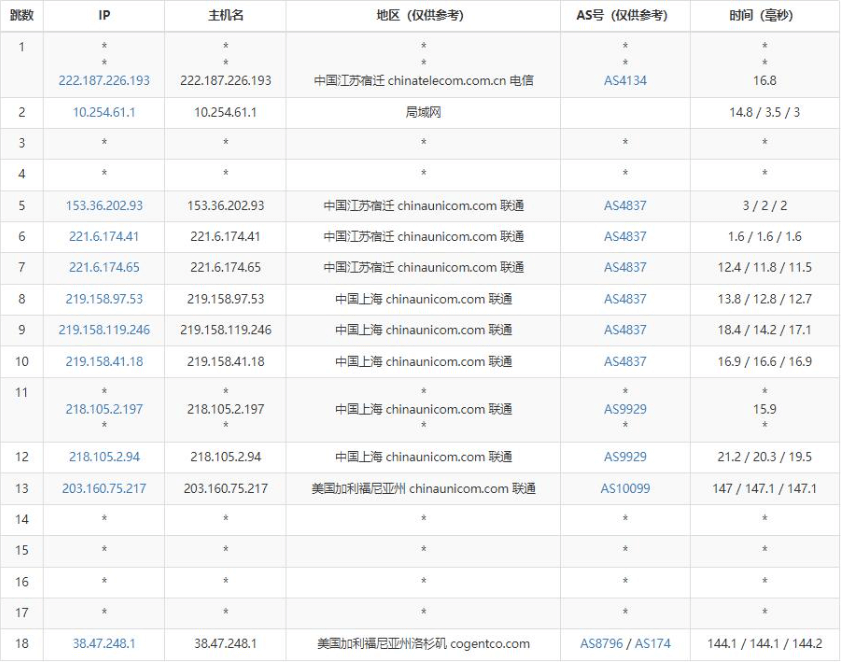Select the blue 218.105.2.94 IP link
Viewport: 843px width, 663px height.
coord(104,457)
